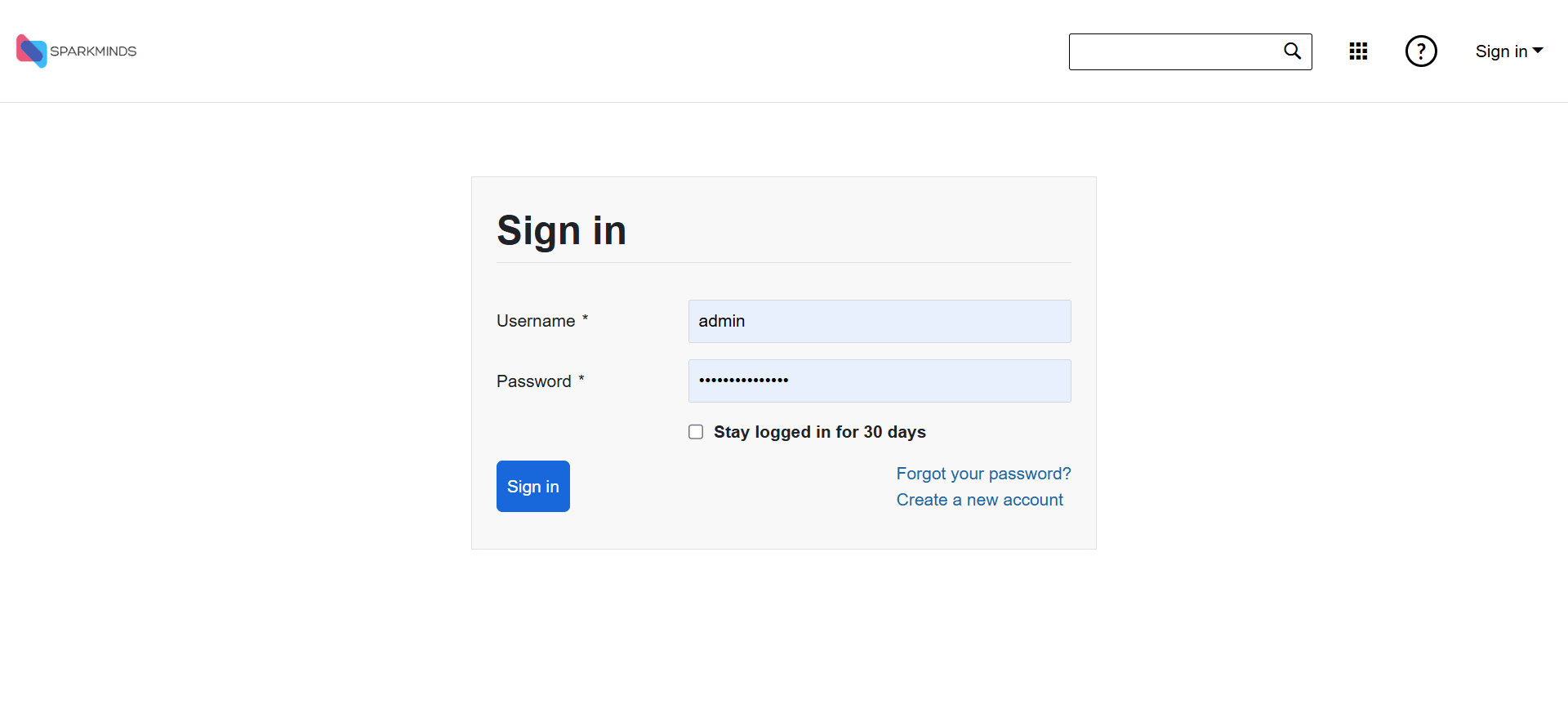
Task: Open the Forgot your password link
Action: tap(983, 474)
